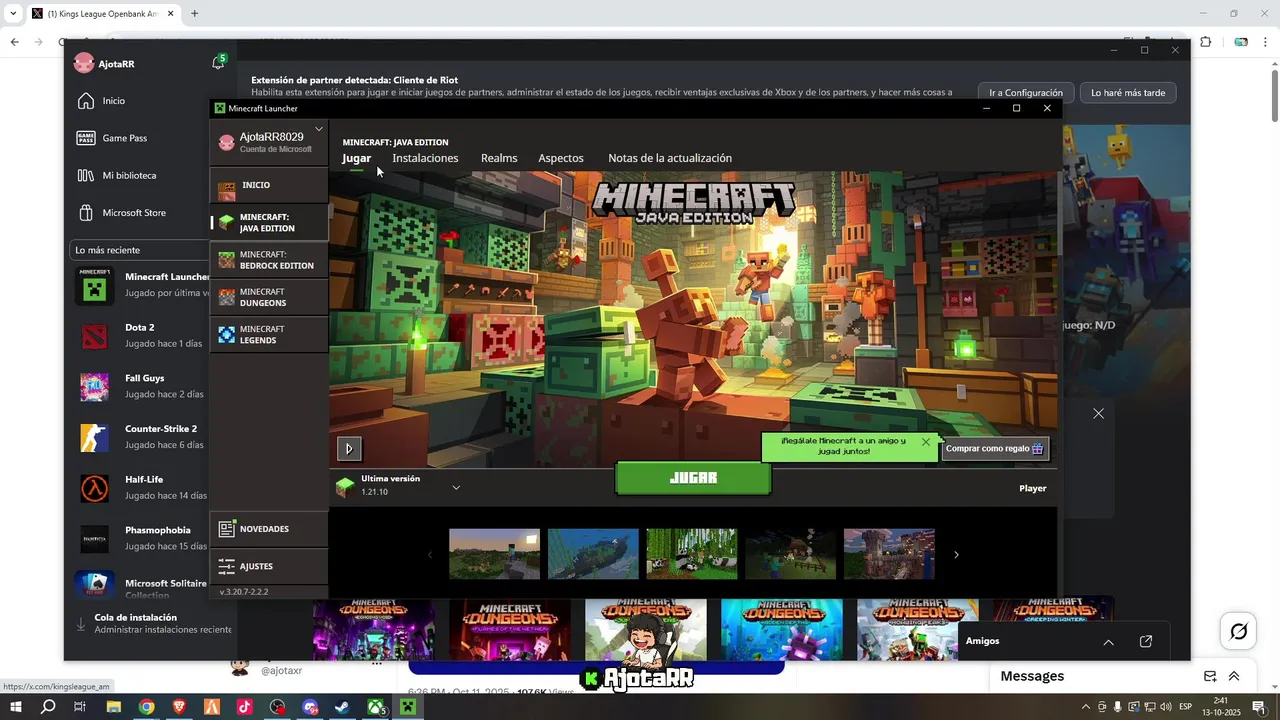Select Counter-Strike 2 in recent games
This screenshot has height=720, width=1280.
pos(140,437)
